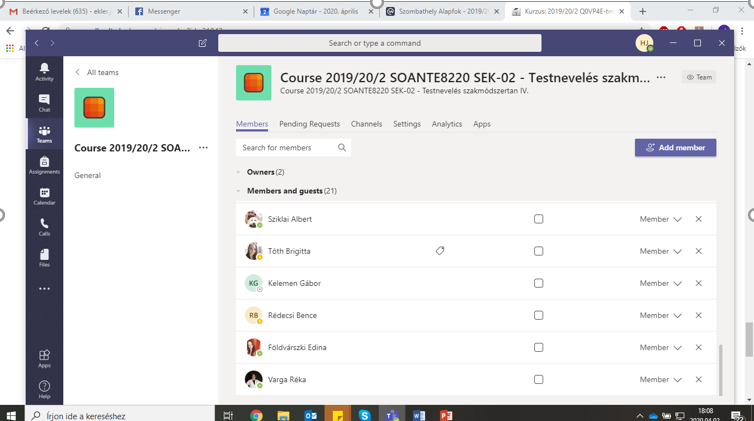This screenshot has height=421, width=754.
Task: Go back with Teams back arrow
Action: click(x=37, y=43)
